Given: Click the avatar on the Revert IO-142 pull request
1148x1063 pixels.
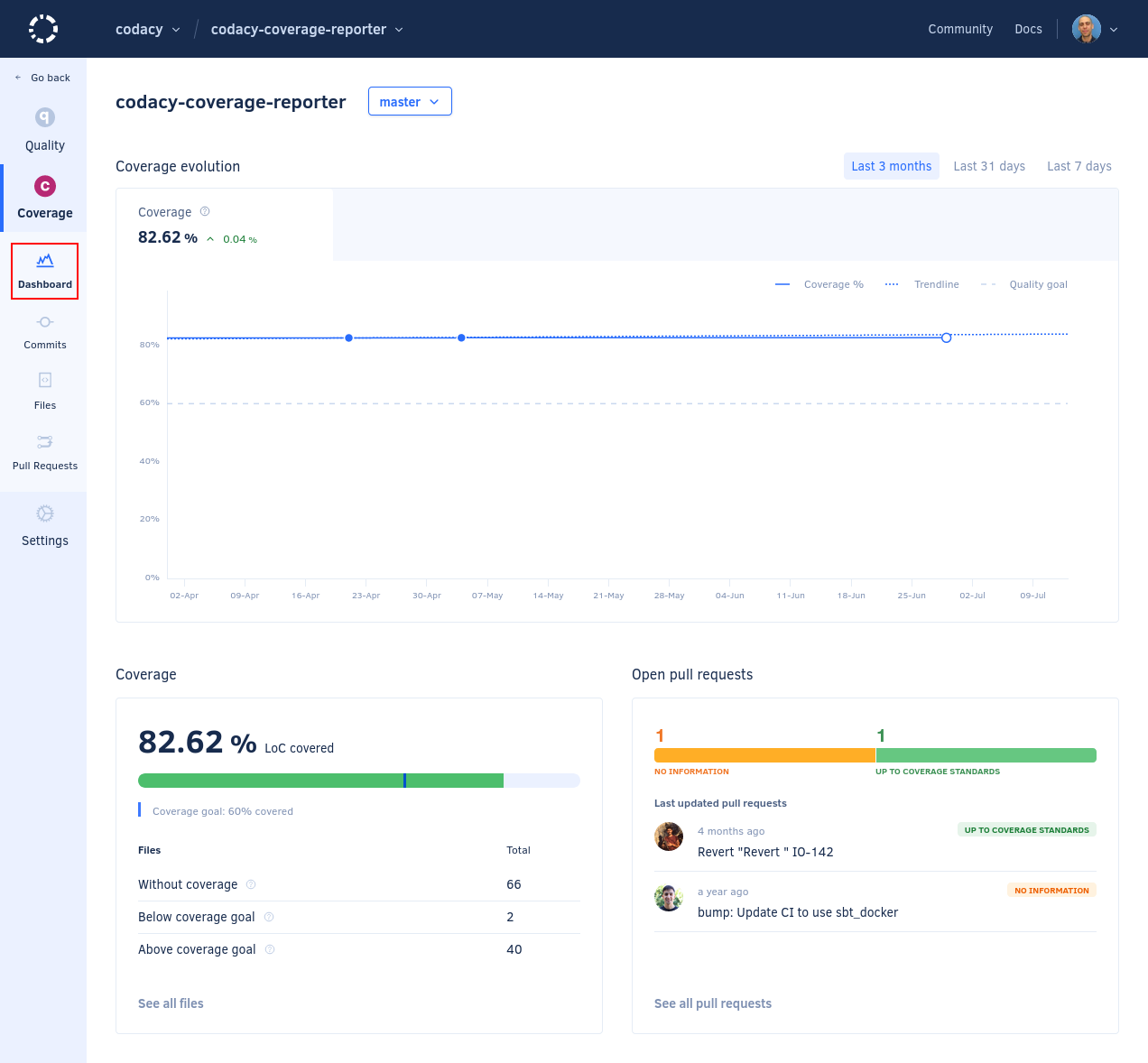Looking at the screenshot, I should point(669,837).
